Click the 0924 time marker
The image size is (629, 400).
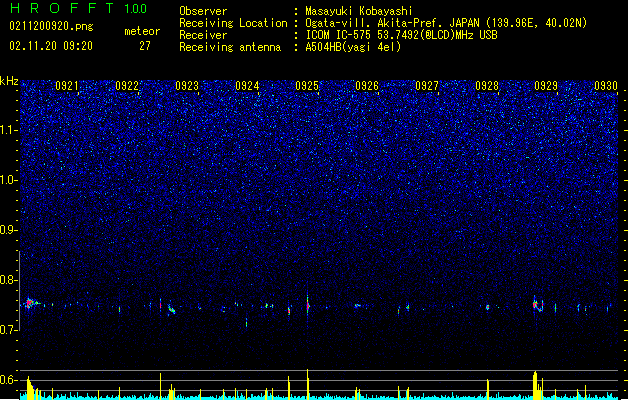tap(247, 86)
